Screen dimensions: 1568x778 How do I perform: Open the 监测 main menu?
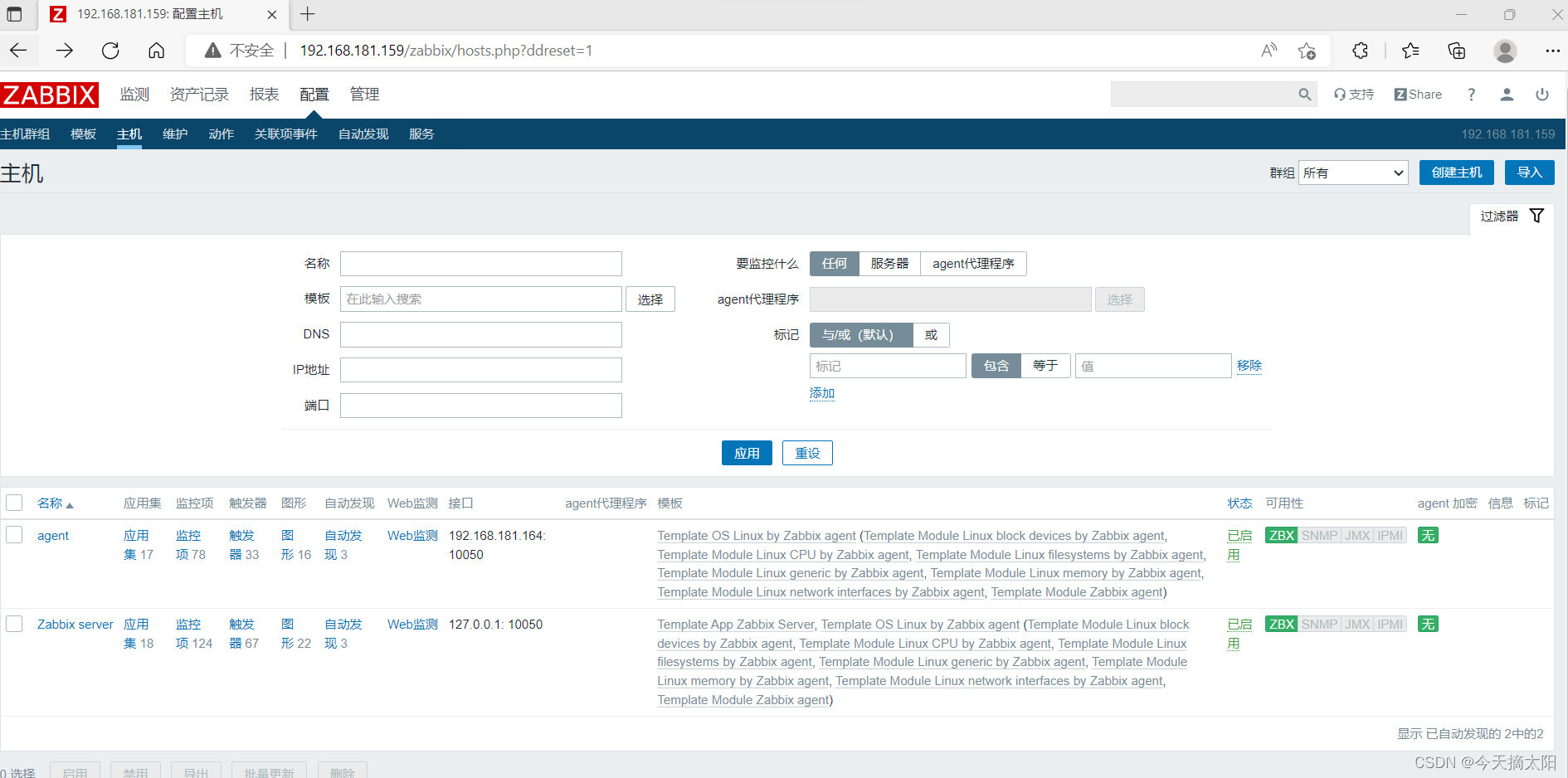(134, 95)
